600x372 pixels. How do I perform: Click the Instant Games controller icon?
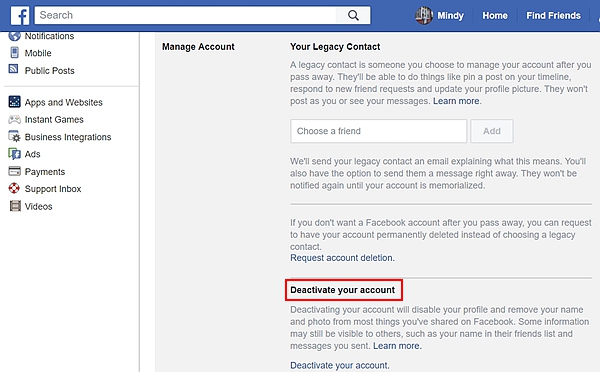pos(15,119)
